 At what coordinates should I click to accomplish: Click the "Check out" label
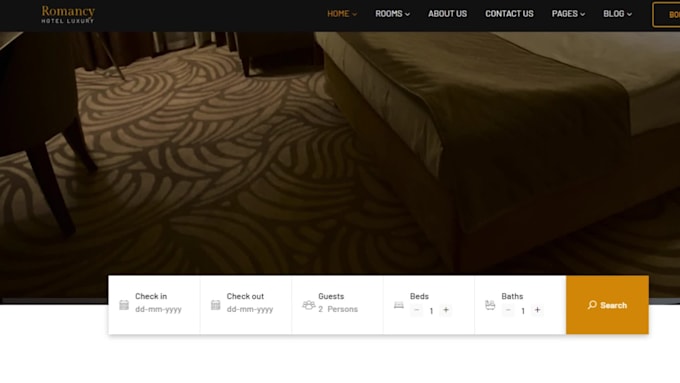coord(245,296)
